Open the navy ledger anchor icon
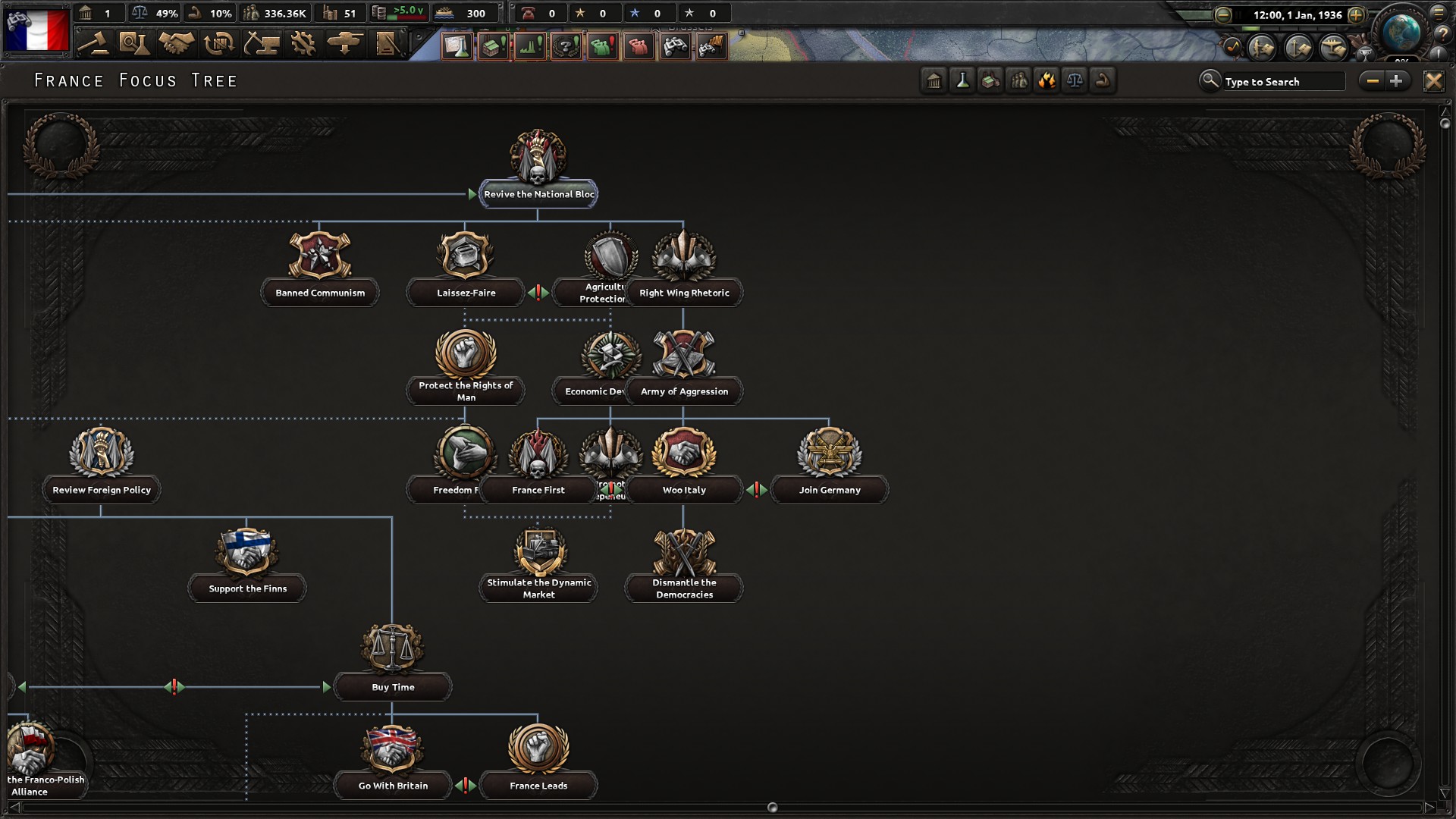 [1298, 48]
